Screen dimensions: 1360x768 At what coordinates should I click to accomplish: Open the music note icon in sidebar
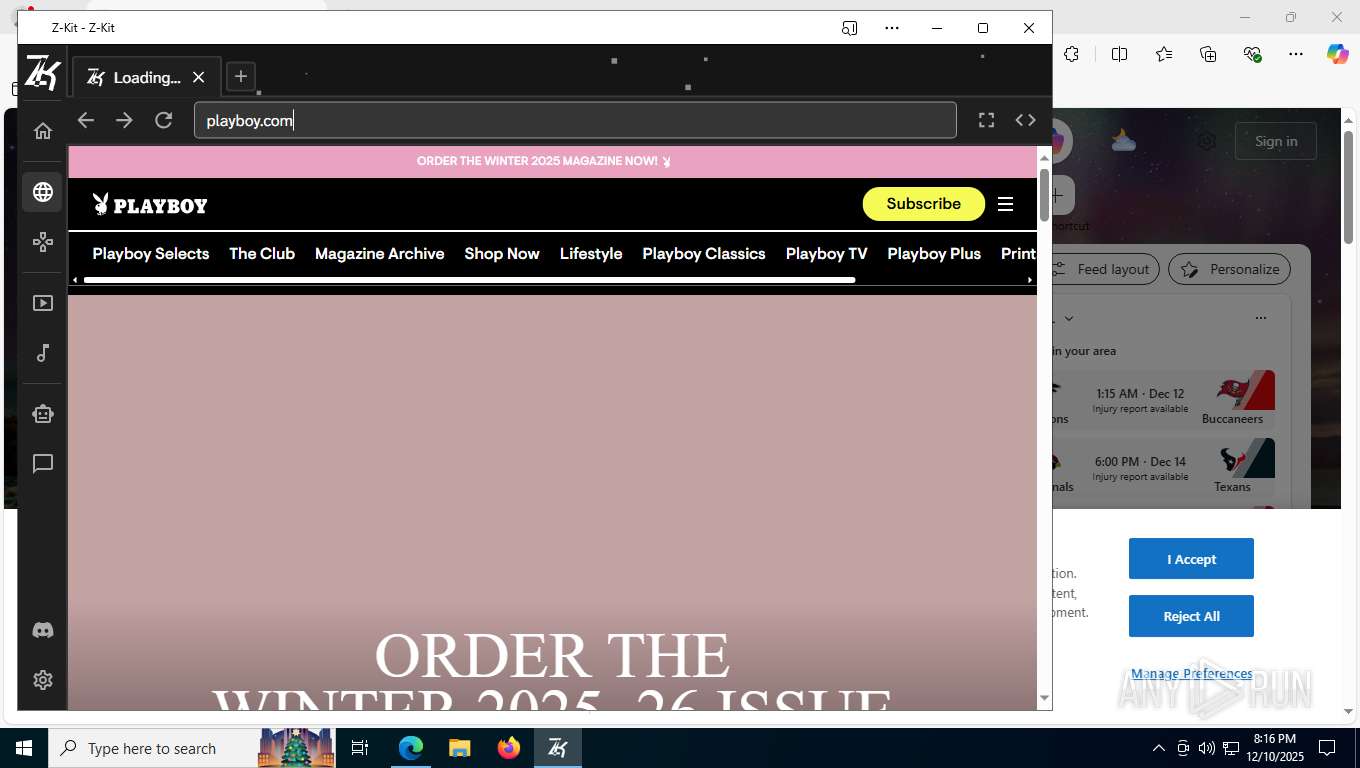pos(43,353)
